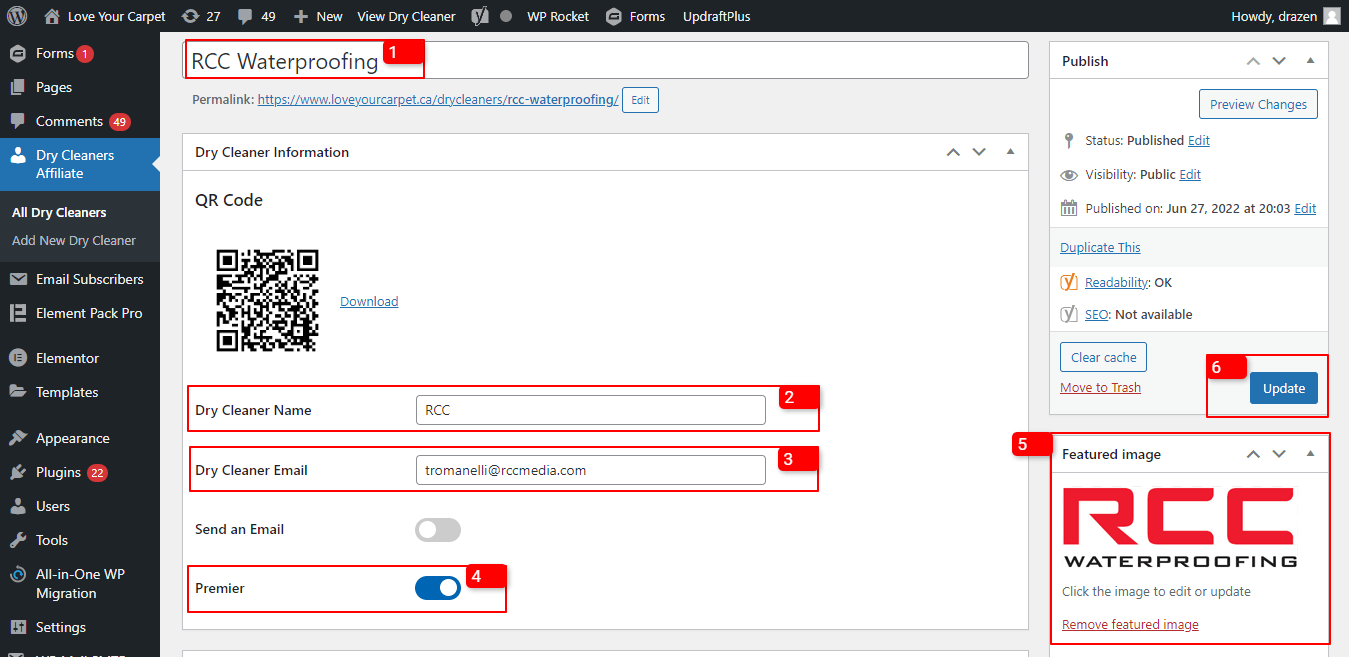Select All Dry Cleaners submenu item
Image resolution: width=1349 pixels, height=657 pixels.
pos(59,212)
